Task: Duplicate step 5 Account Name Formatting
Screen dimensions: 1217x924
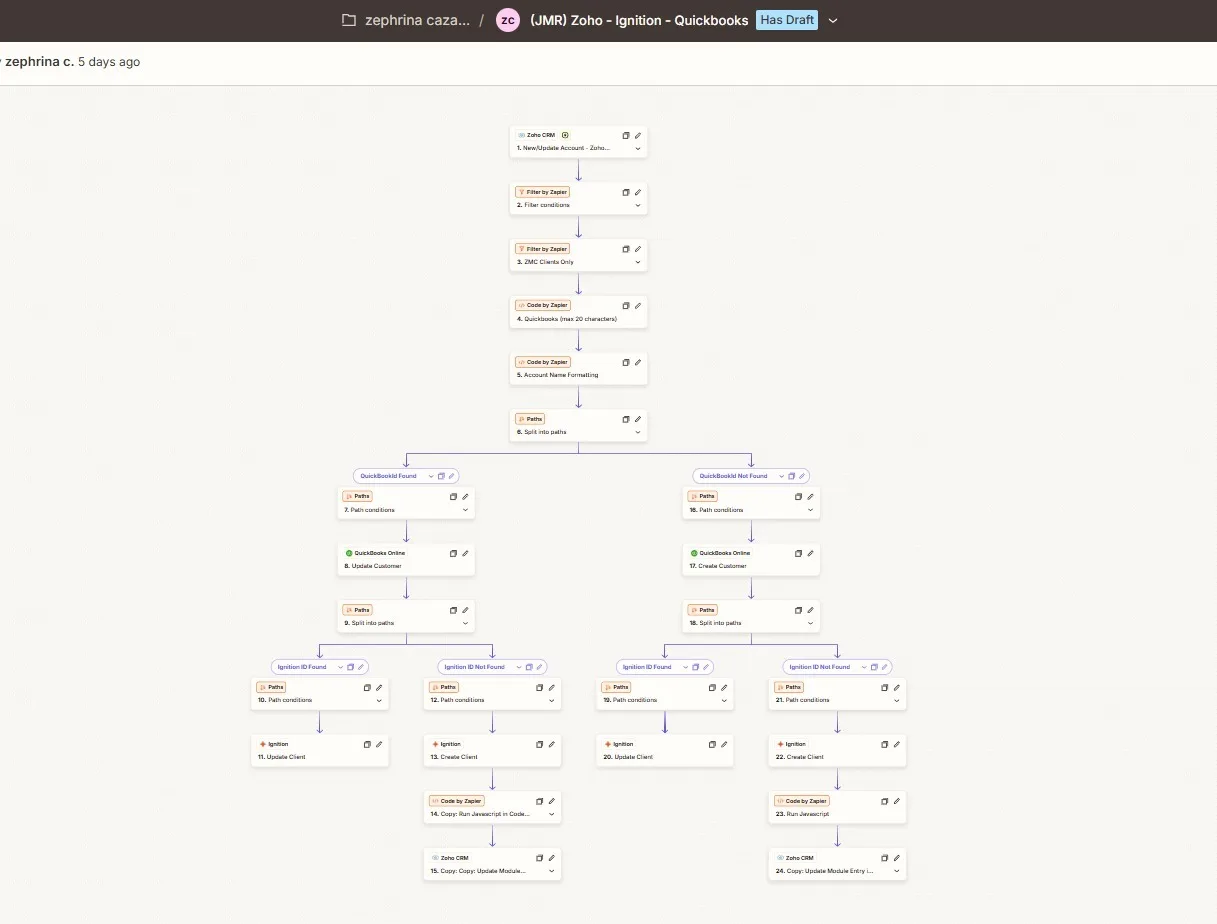Action: (x=626, y=362)
